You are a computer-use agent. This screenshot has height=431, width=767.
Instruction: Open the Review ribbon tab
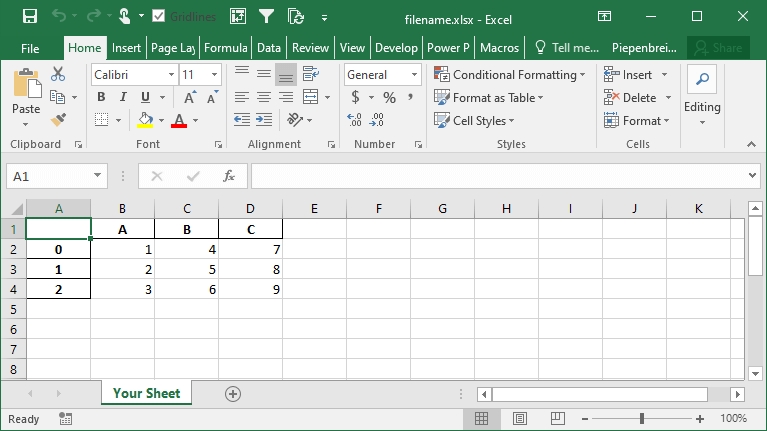click(x=310, y=47)
